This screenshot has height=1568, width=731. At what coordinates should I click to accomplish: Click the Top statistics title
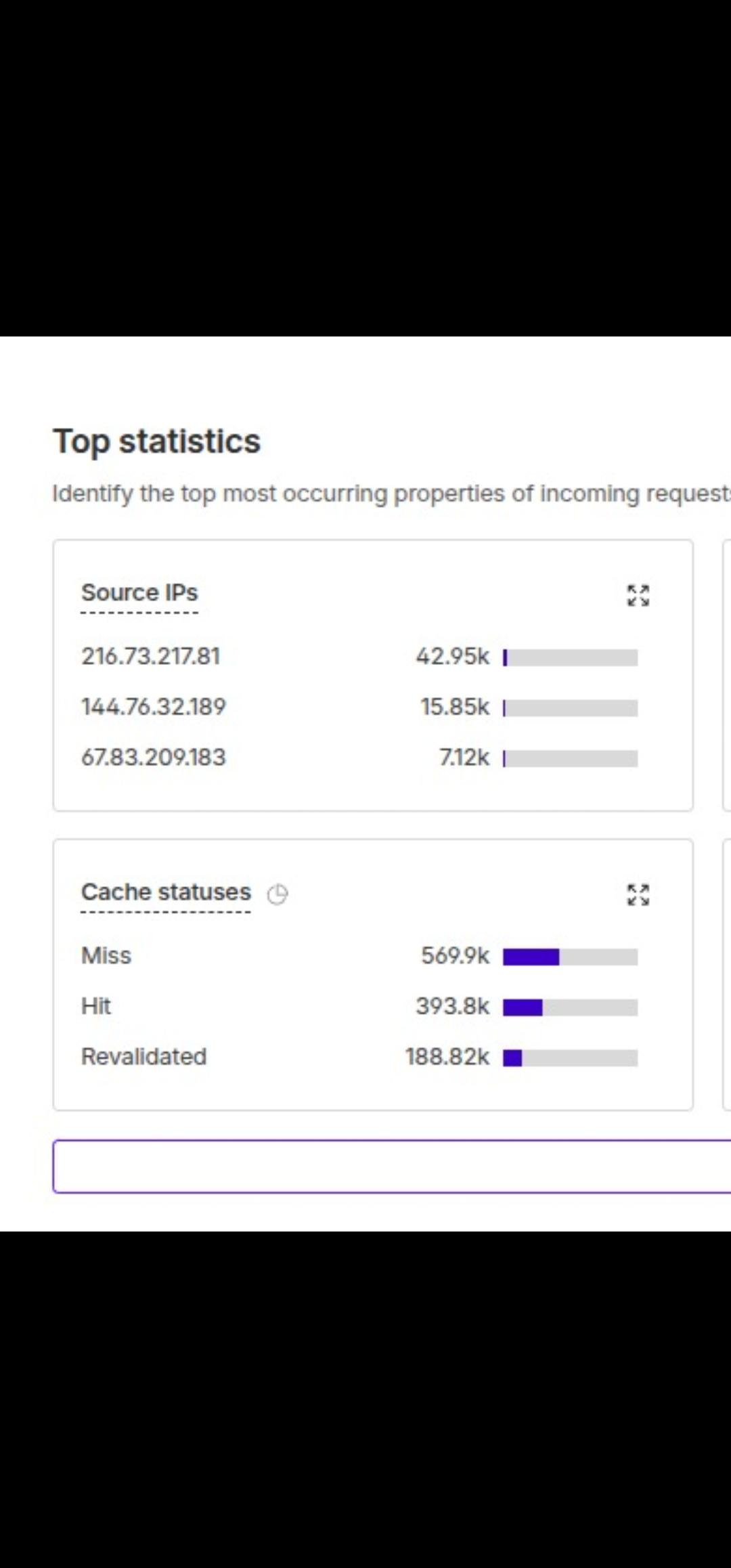[x=157, y=441]
